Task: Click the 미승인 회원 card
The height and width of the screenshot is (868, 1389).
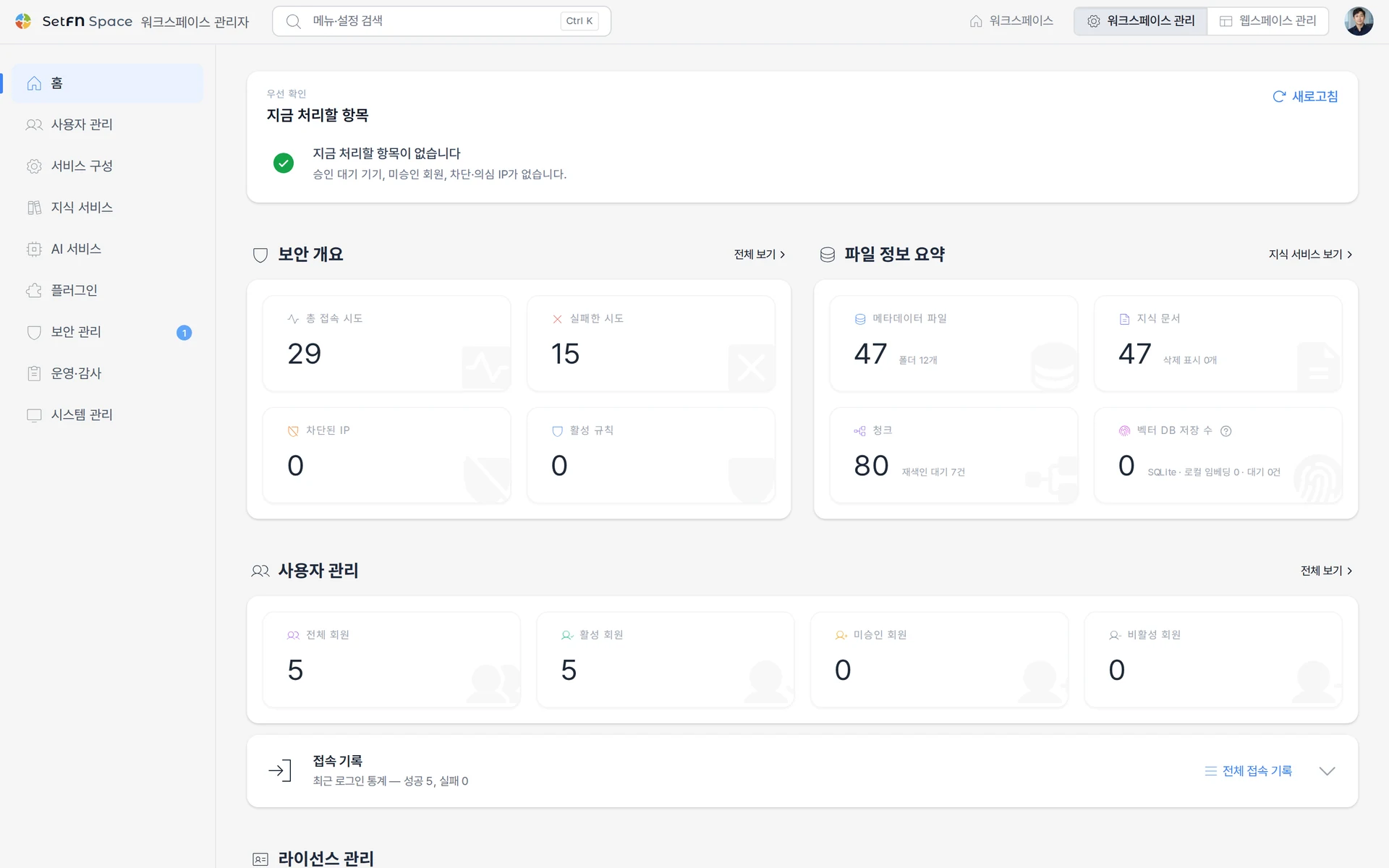Action: click(939, 660)
